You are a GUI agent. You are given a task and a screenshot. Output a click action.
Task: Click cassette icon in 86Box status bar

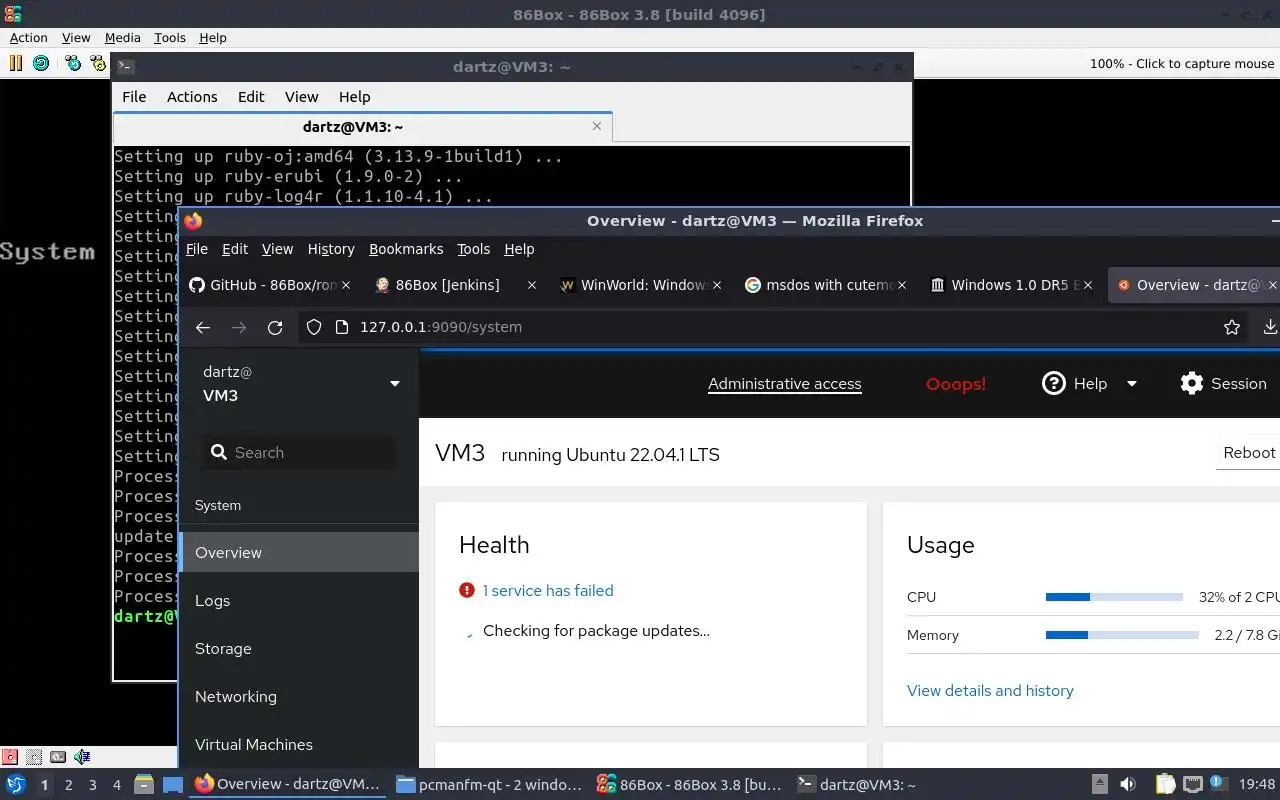pos(58,757)
